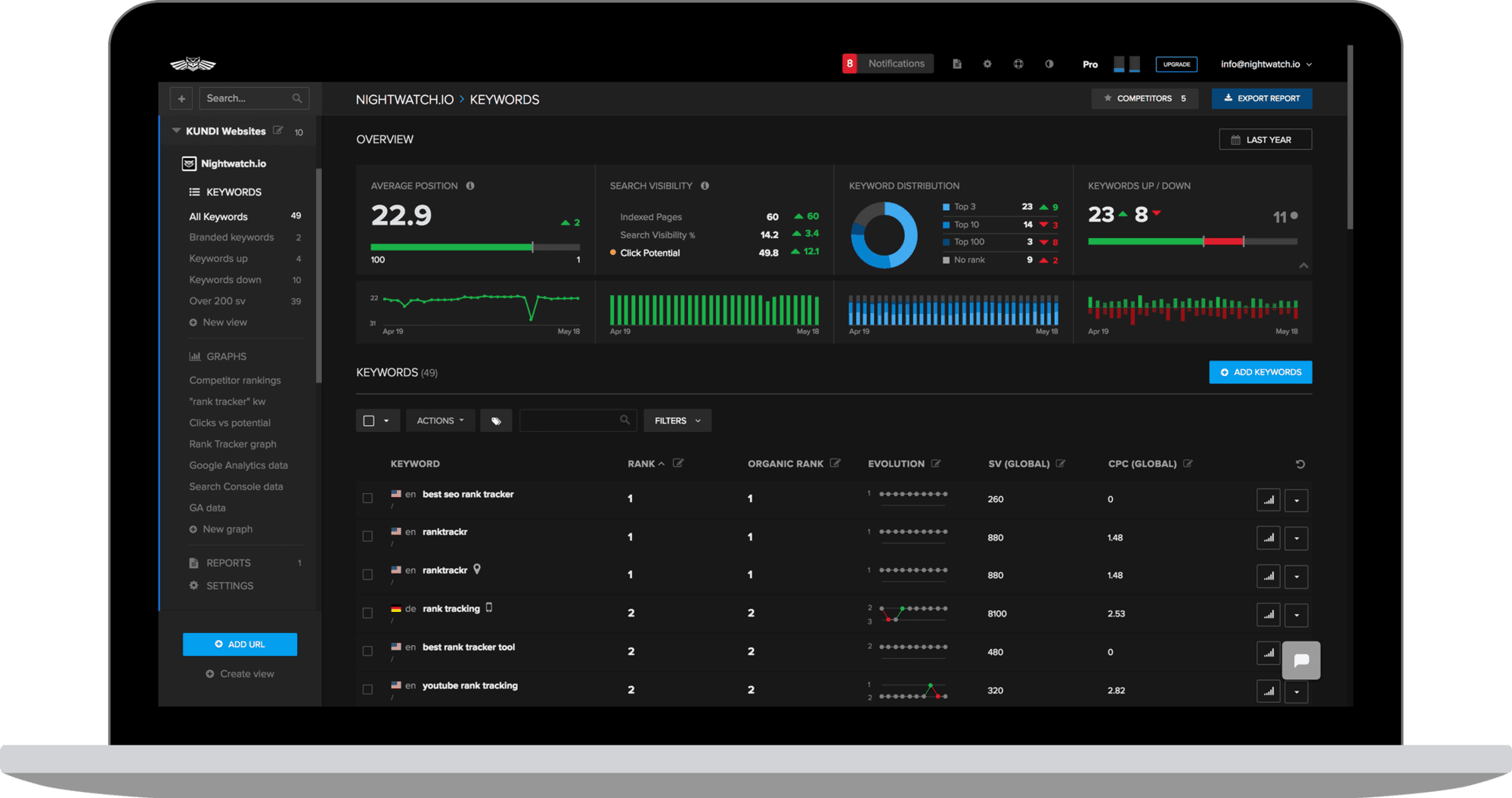Screen dimensions: 1512x798
Task: Click the tag icon in keyword toolbar
Action: 496,421
